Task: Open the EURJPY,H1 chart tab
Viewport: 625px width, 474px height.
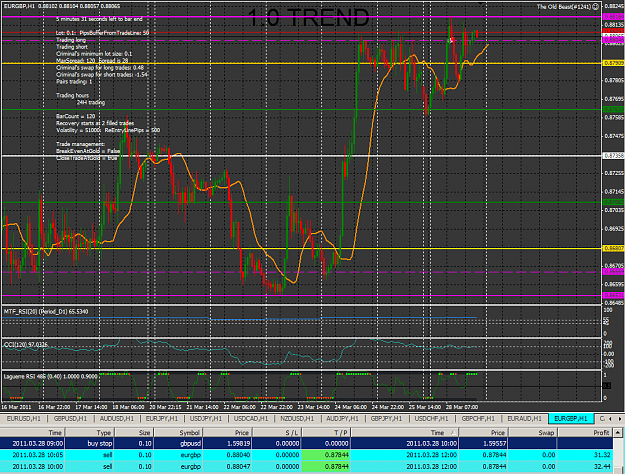Action: tap(161, 419)
